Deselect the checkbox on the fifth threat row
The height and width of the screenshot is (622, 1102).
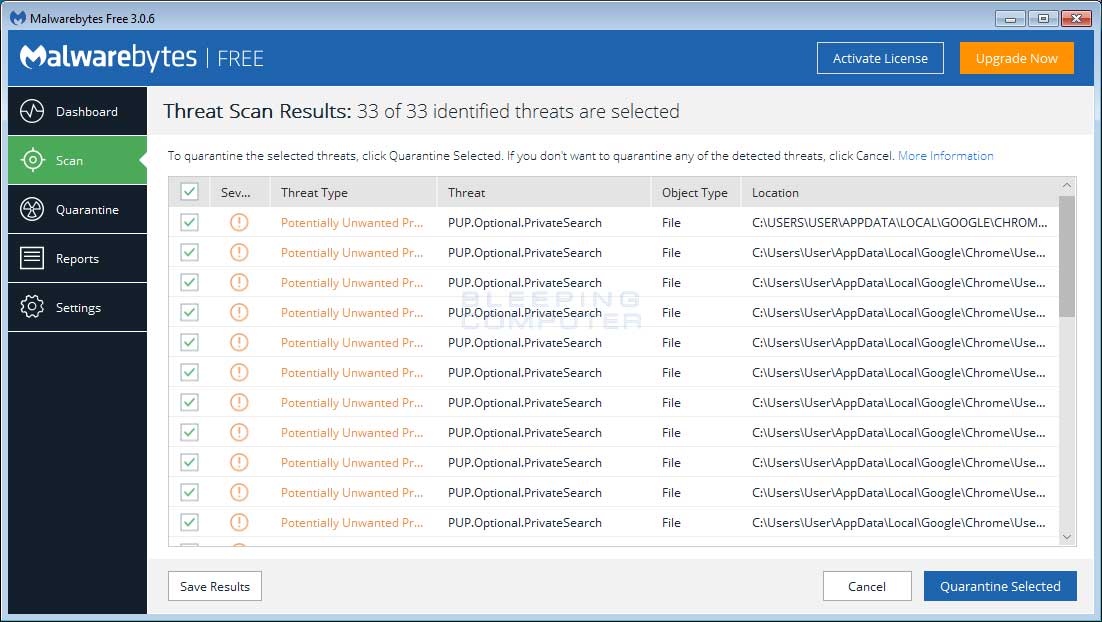click(189, 342)
